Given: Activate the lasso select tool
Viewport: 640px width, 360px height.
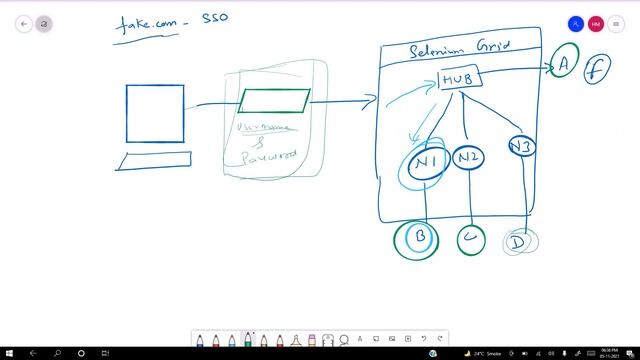Looking at the screenshot, I should (344, 340).
